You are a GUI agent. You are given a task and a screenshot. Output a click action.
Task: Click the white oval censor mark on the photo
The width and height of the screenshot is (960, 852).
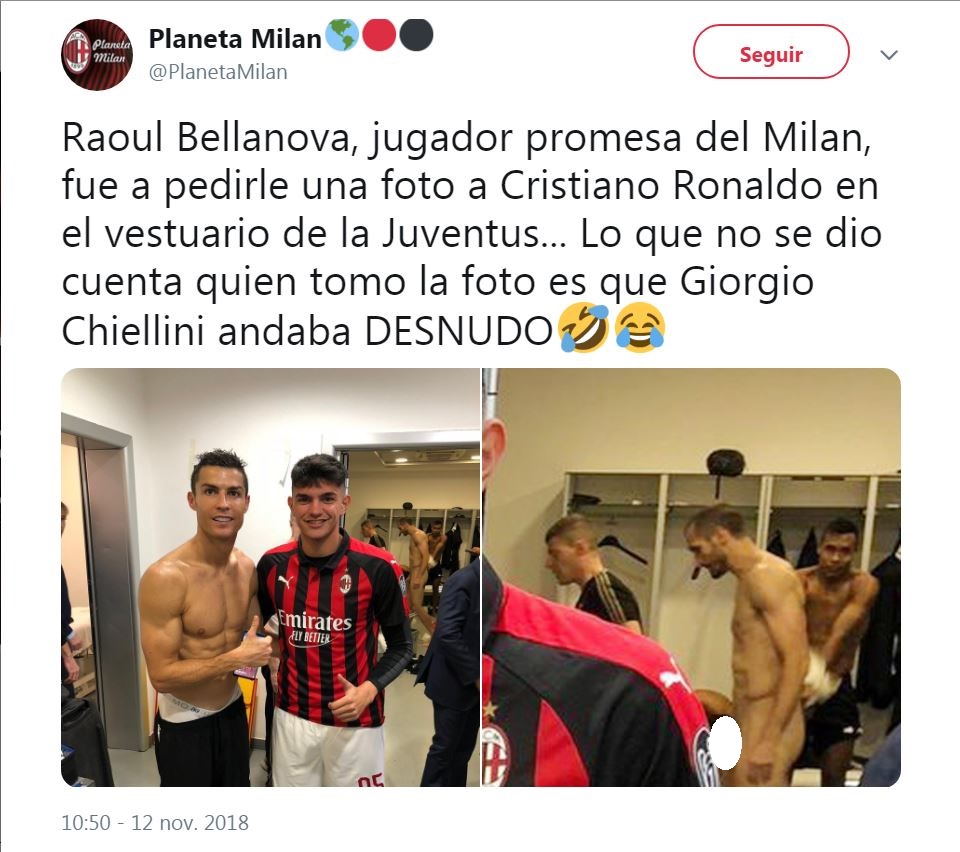pyautogui.click(x=726, y=742)
